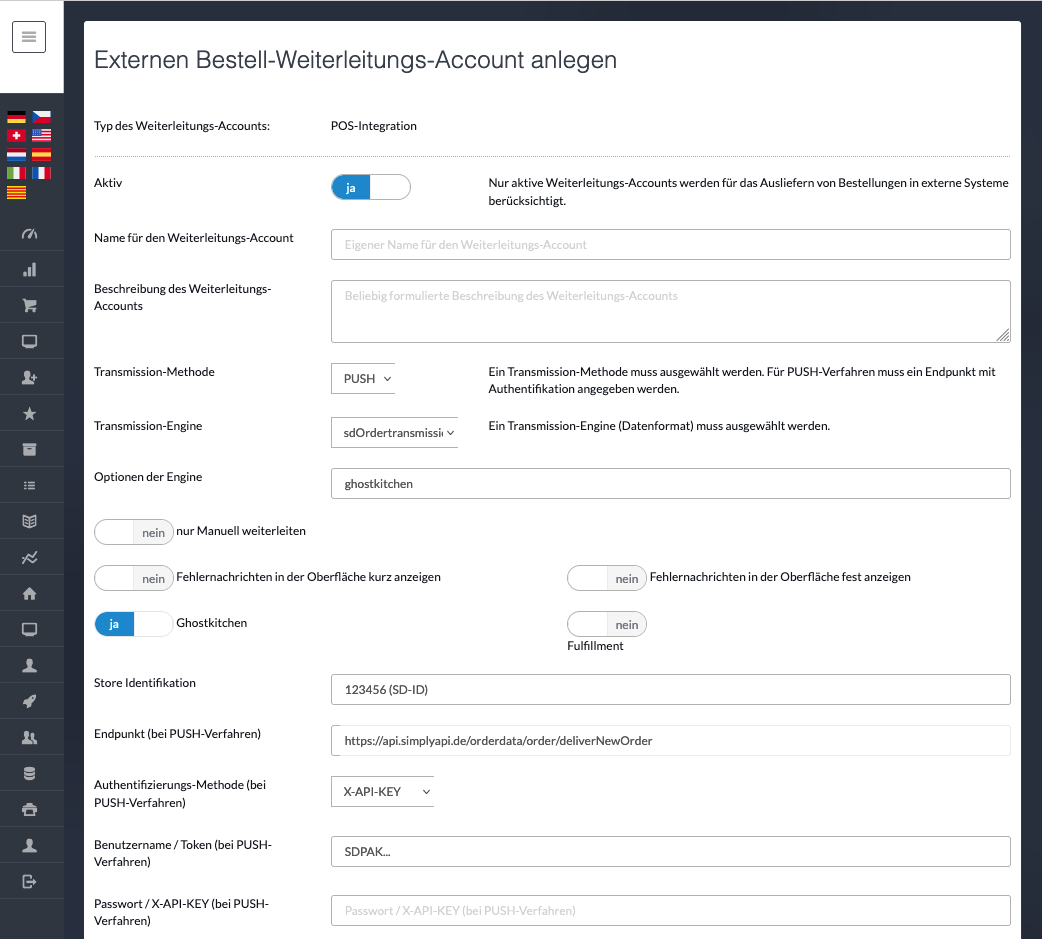
Task: Switch language via the German flag
Action: [17, 117]
